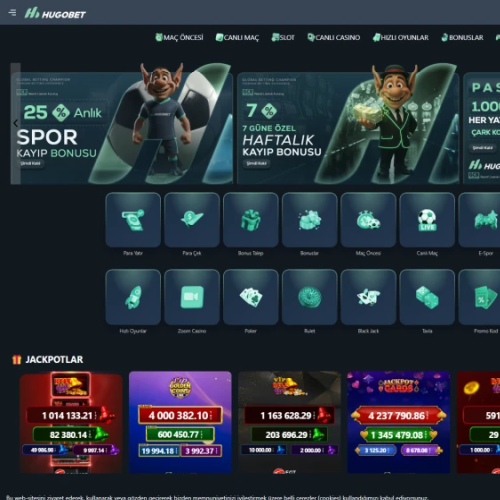Screen dimensions: 500x500
Task: Launch Hızlı Oyunlar rocket icon tile
Action: pos(133,297)
